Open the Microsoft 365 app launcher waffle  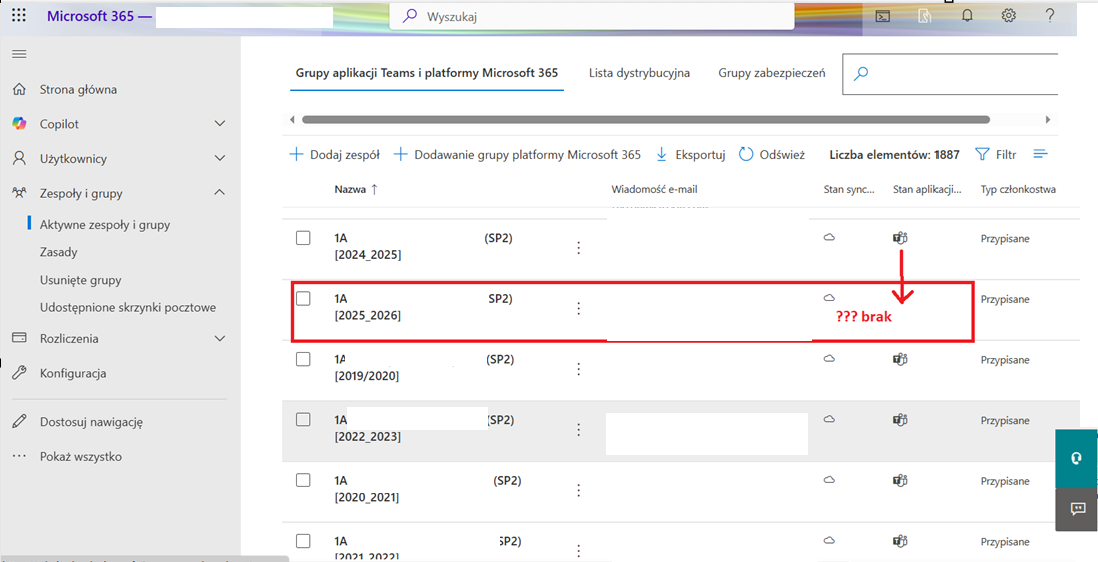tap(20, 15)
